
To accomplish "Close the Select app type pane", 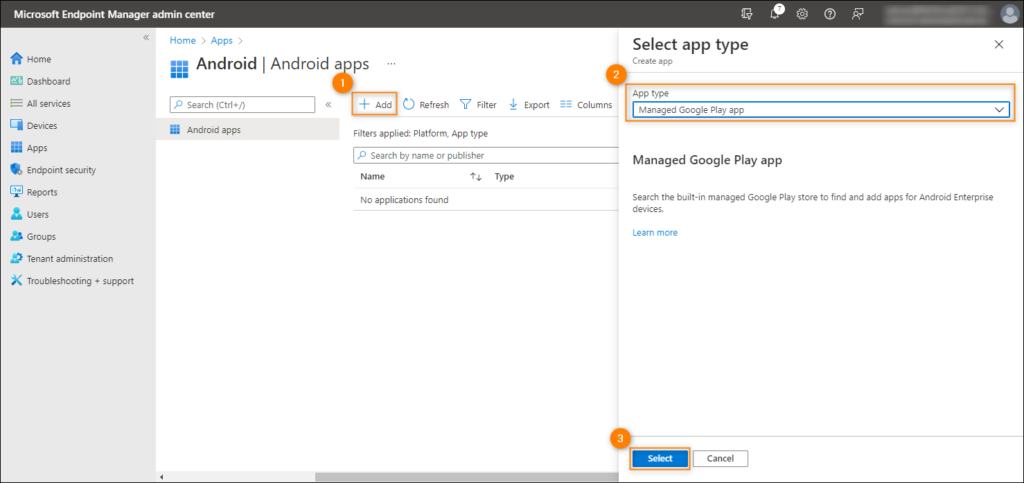I will point(999,44).
